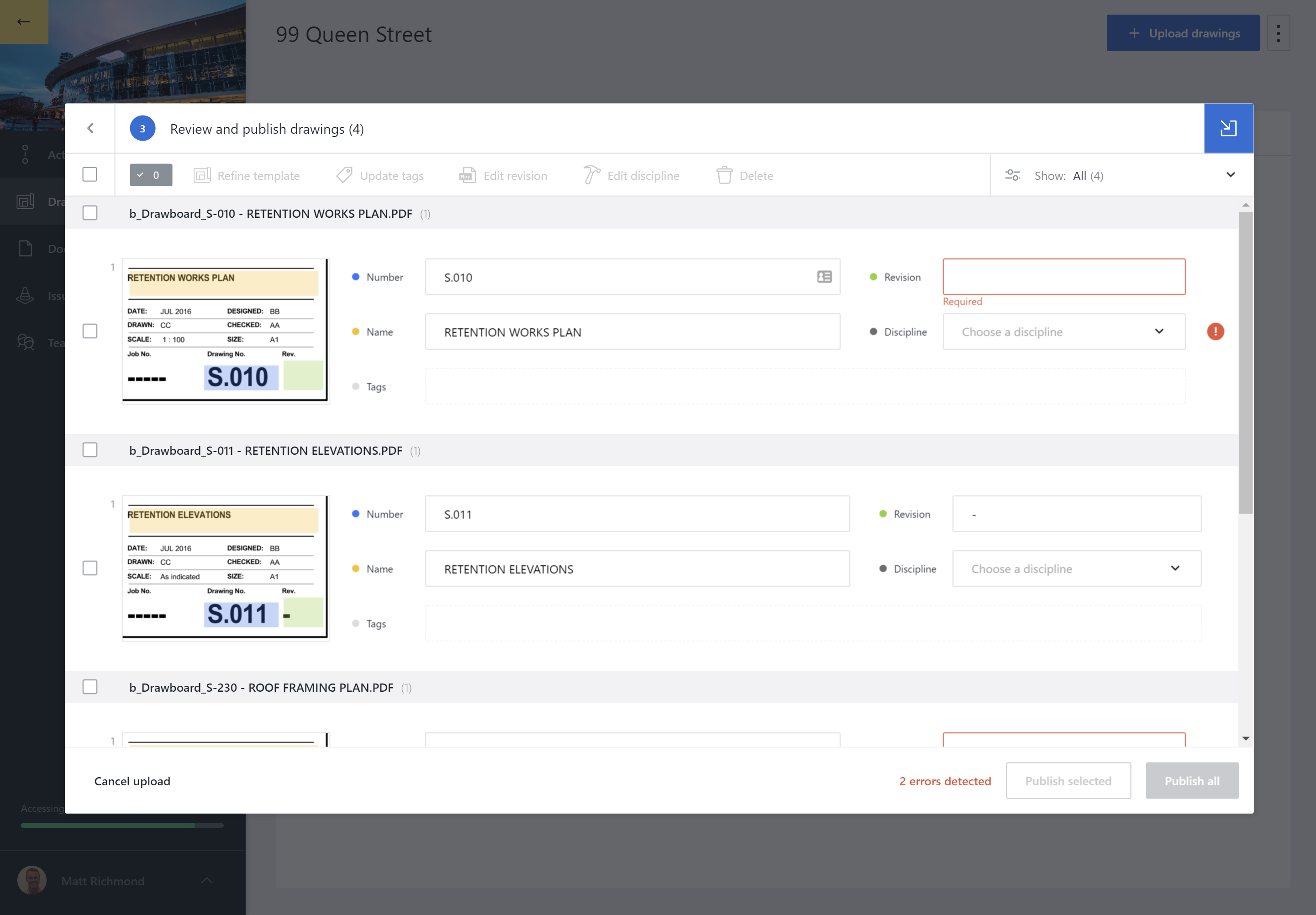Click the Documents sidebar icon
Image resolution: width=1316 pixels, height=915 pixels.
tap(25, 249)
